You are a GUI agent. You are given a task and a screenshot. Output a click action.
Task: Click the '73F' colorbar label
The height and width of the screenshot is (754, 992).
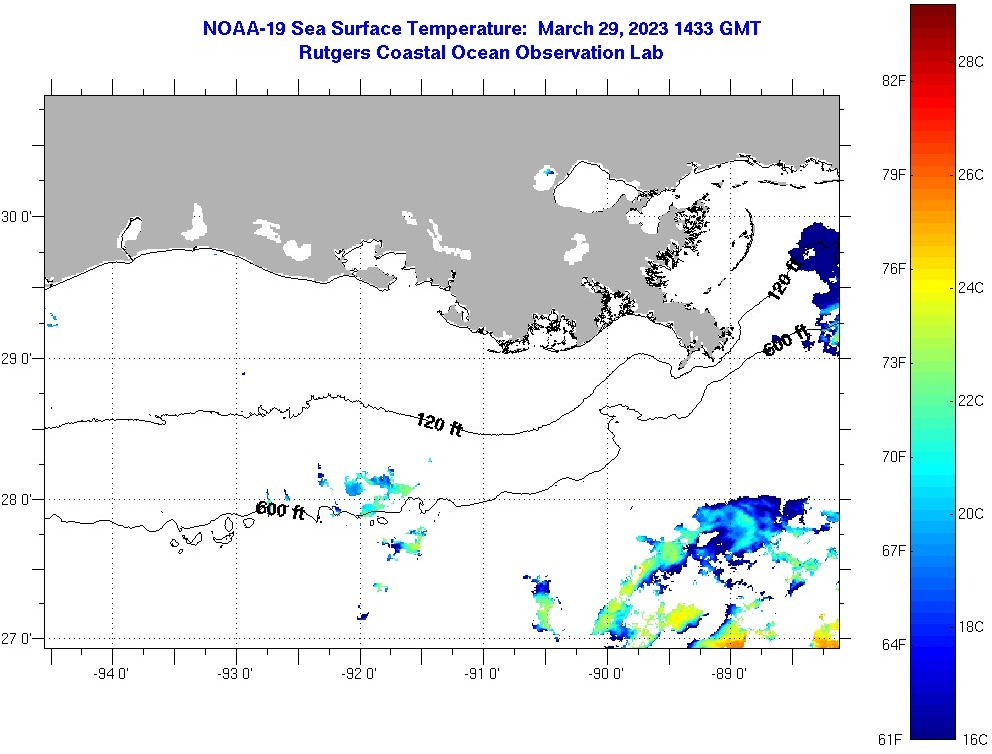[893, 362]
